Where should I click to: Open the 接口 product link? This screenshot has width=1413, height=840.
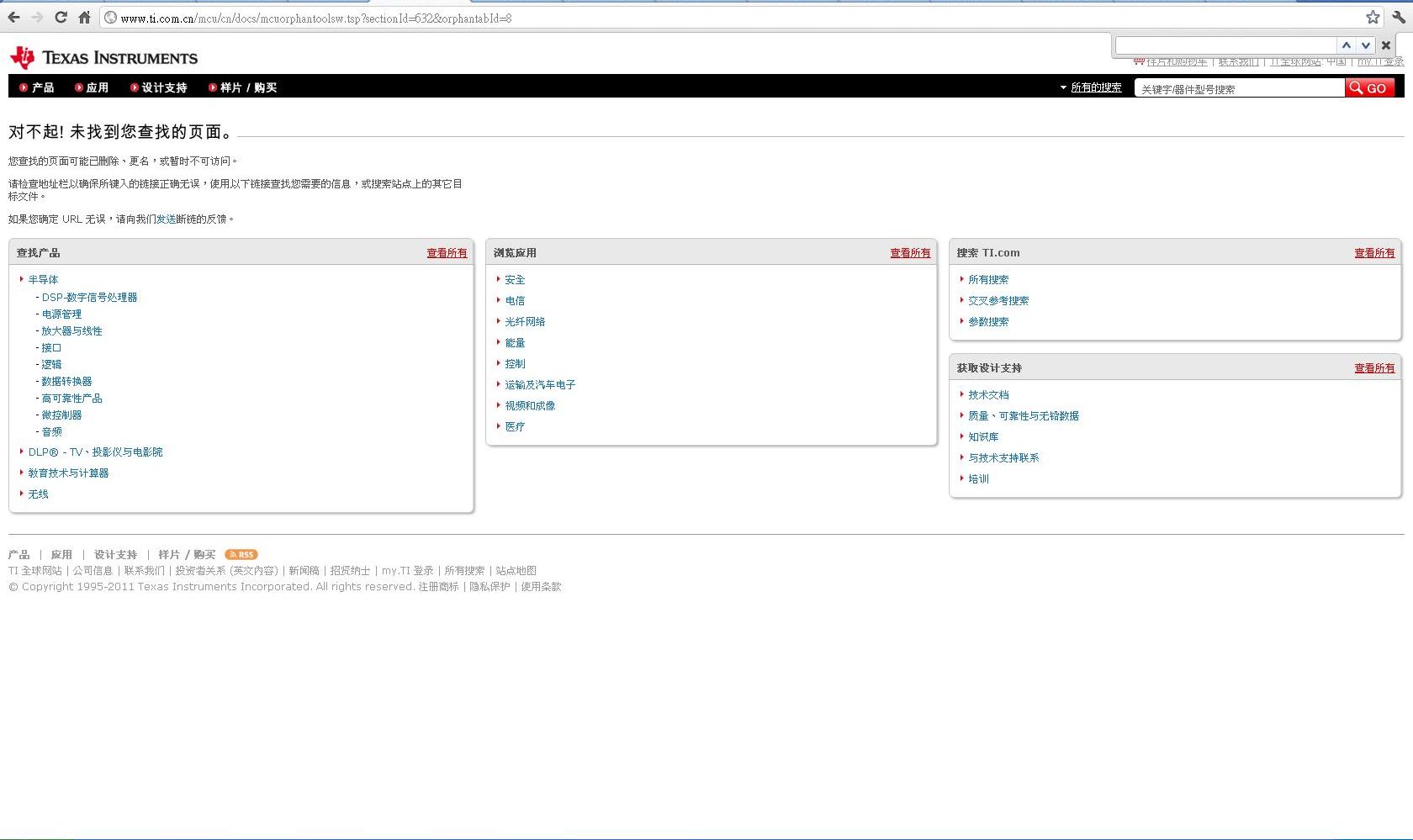click(51, 348)
